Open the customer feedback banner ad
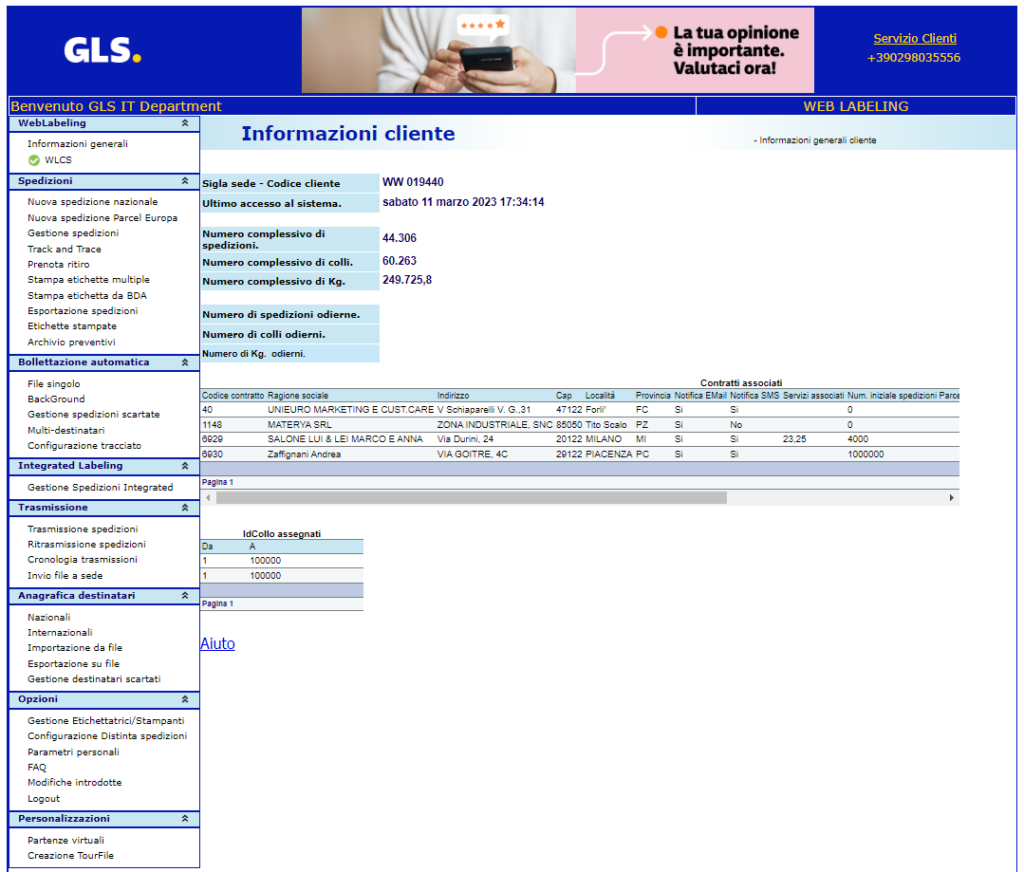The image size is (1024, 872). point(557,50)
